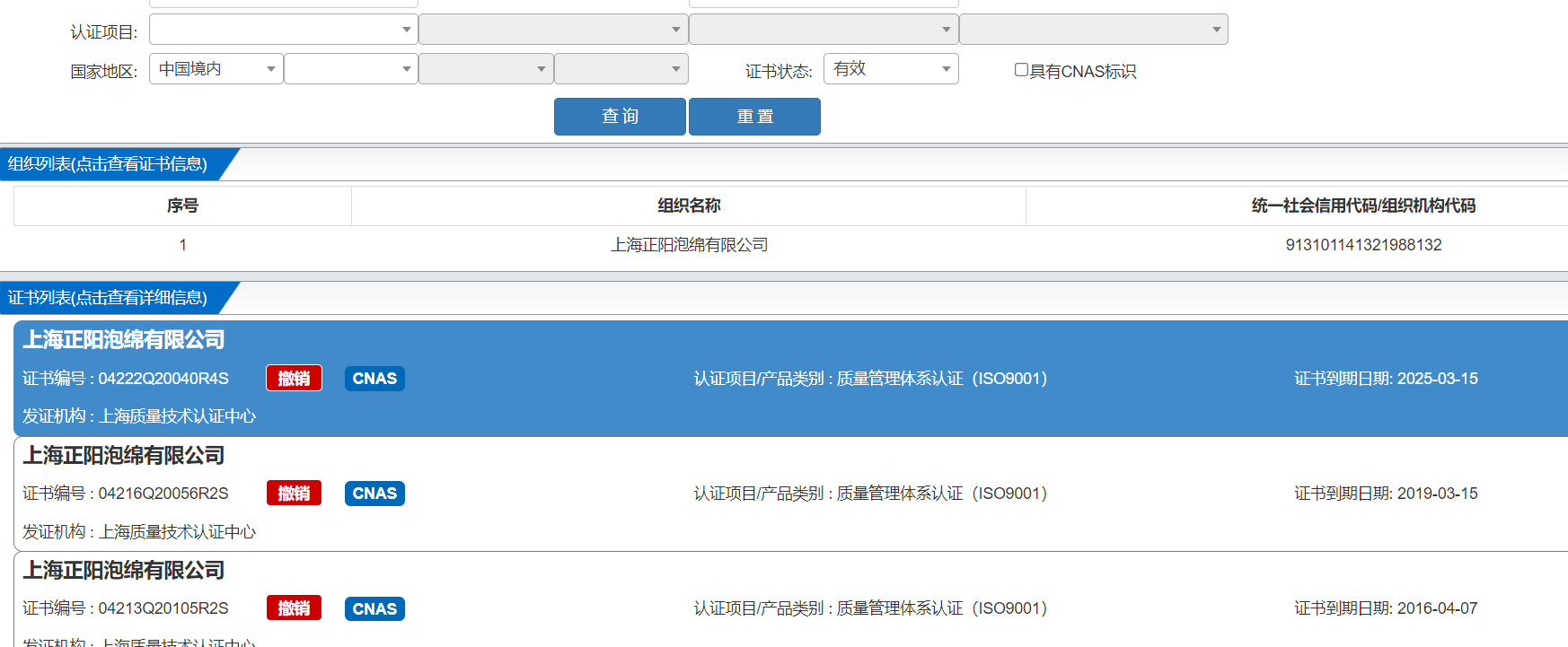This screenshot has width=1568, height=647.
Task: Click the 撤销 badge on certificate 04213Q20105R2S
Action: point(294,608)
